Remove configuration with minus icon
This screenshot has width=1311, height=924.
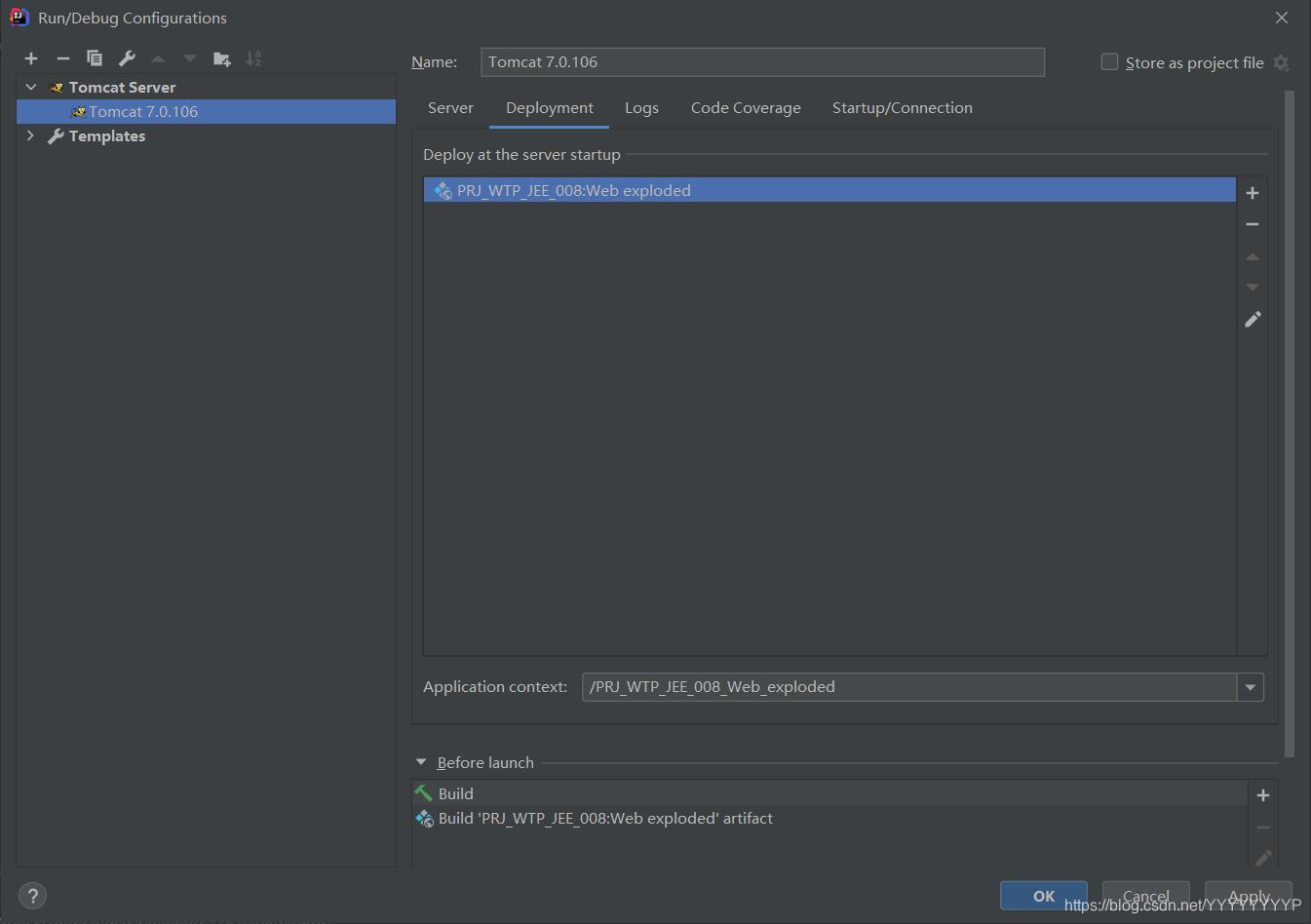pos(63,58)
